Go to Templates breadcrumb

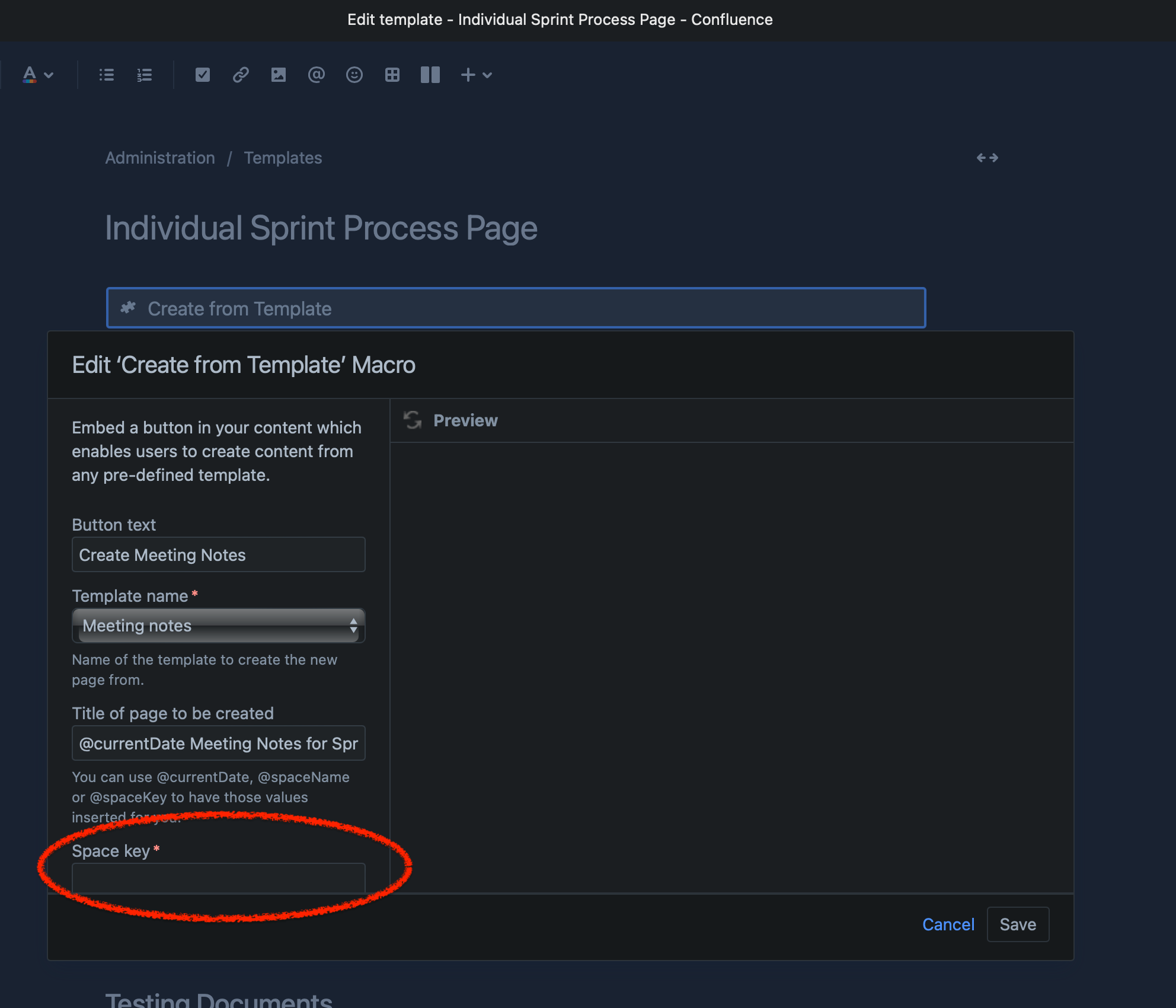283,158
